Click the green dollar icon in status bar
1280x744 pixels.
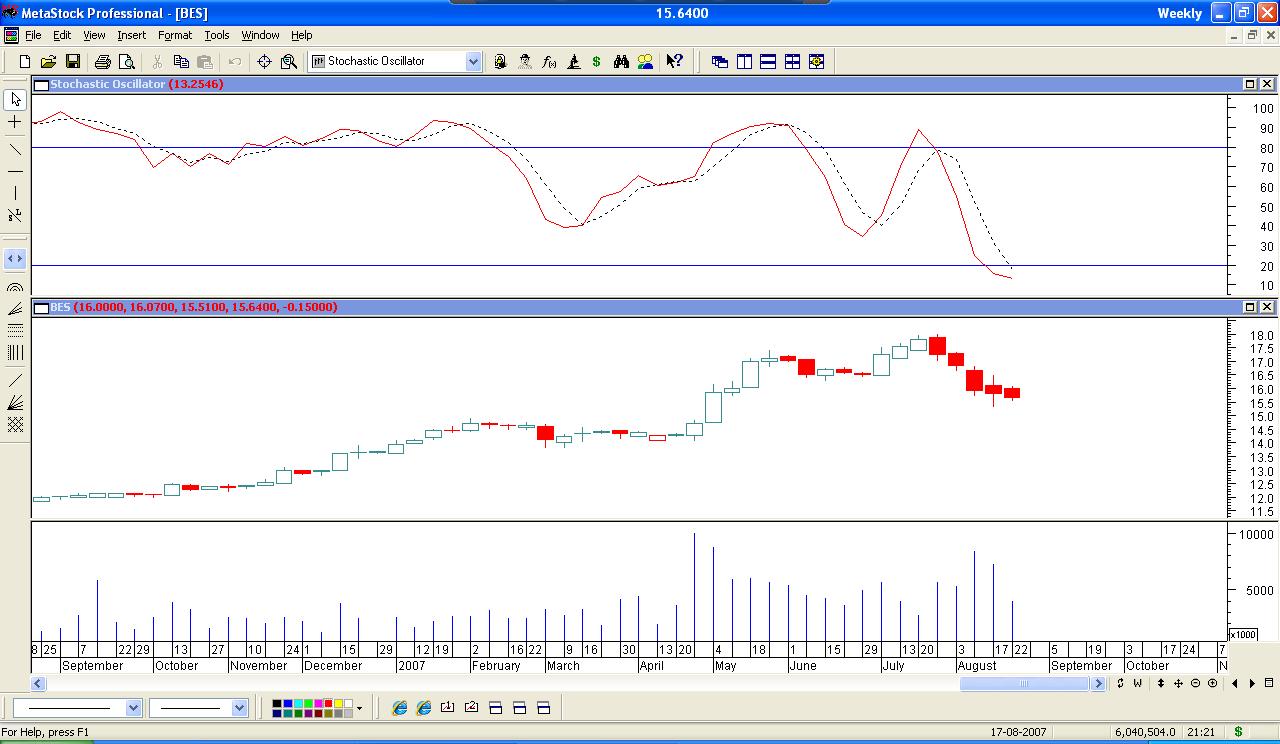click(x=1238, y=732)
